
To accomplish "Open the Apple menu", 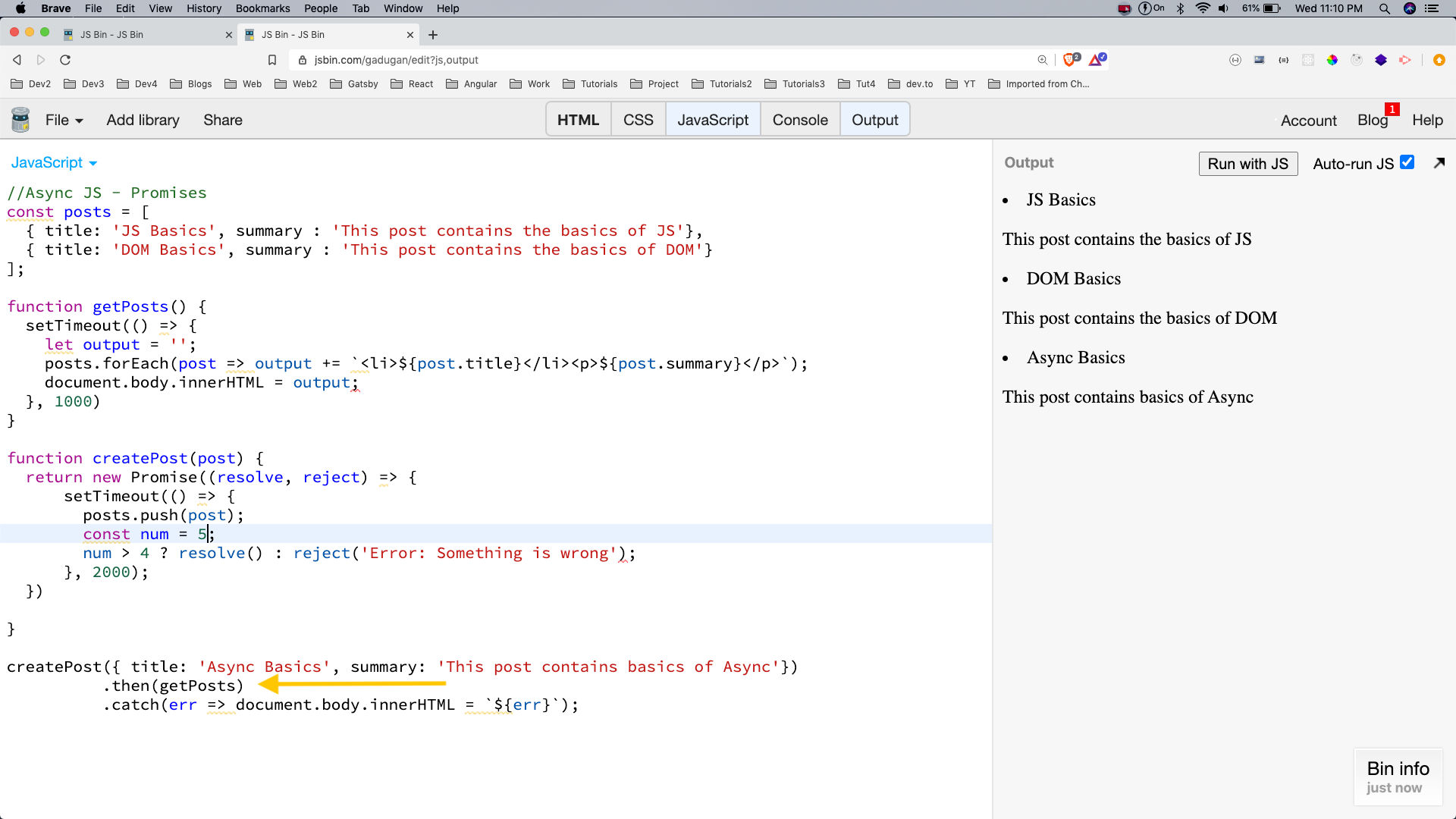I will pos(20,8).
